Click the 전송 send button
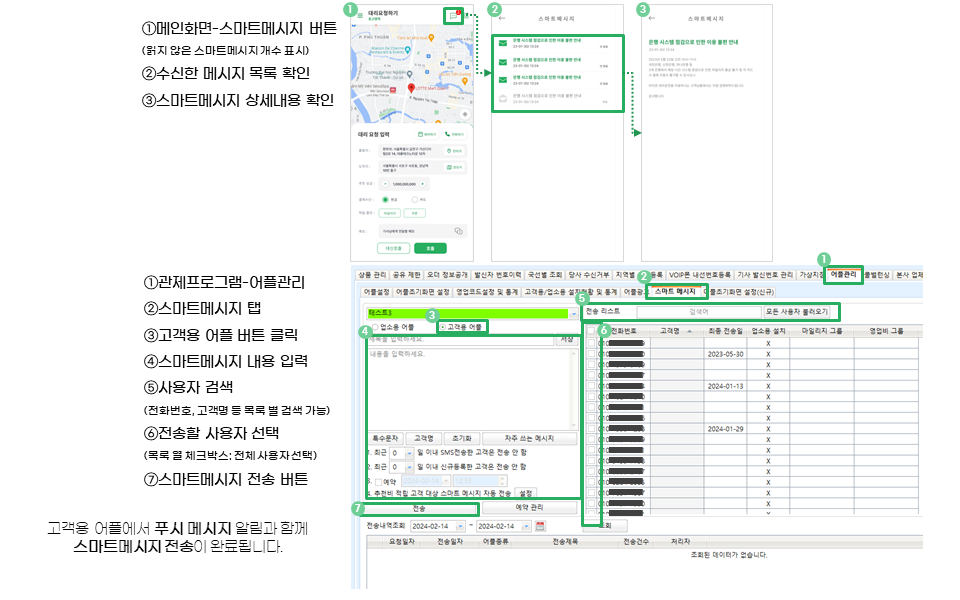 419,508
